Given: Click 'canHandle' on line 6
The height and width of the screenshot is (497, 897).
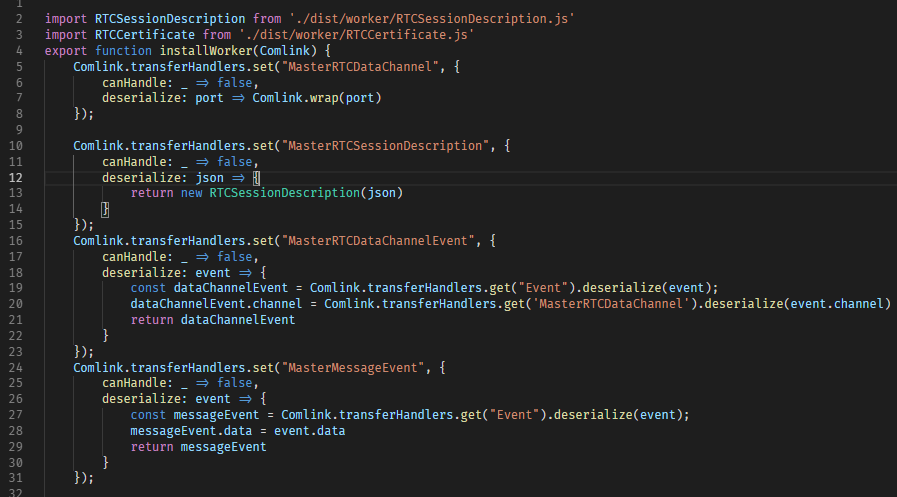Looking at the screenshot, I should (134, 83).
